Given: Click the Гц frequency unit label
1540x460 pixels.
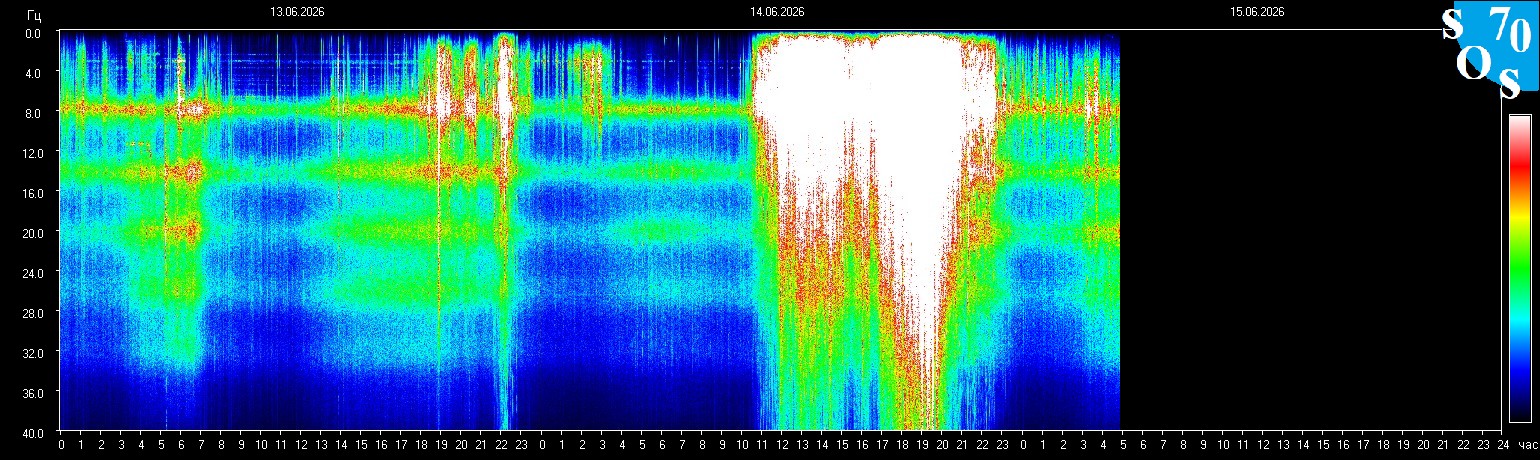Looking at the screenshot, I should coord(34,14).
